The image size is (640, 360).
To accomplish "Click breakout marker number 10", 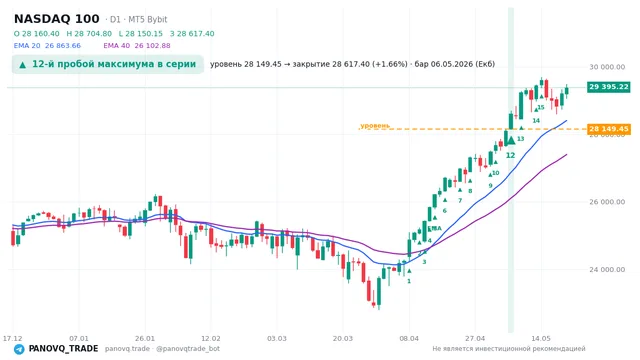I will 496,173.
